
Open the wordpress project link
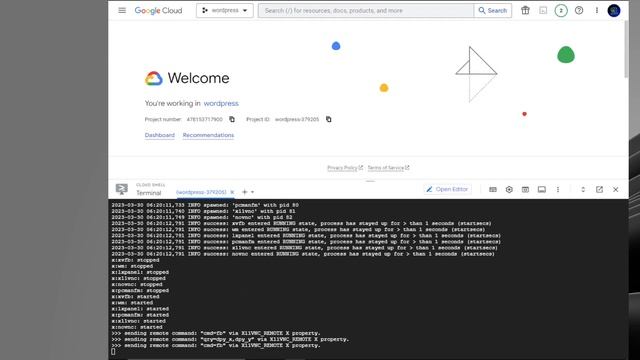(x=221, y=103)
